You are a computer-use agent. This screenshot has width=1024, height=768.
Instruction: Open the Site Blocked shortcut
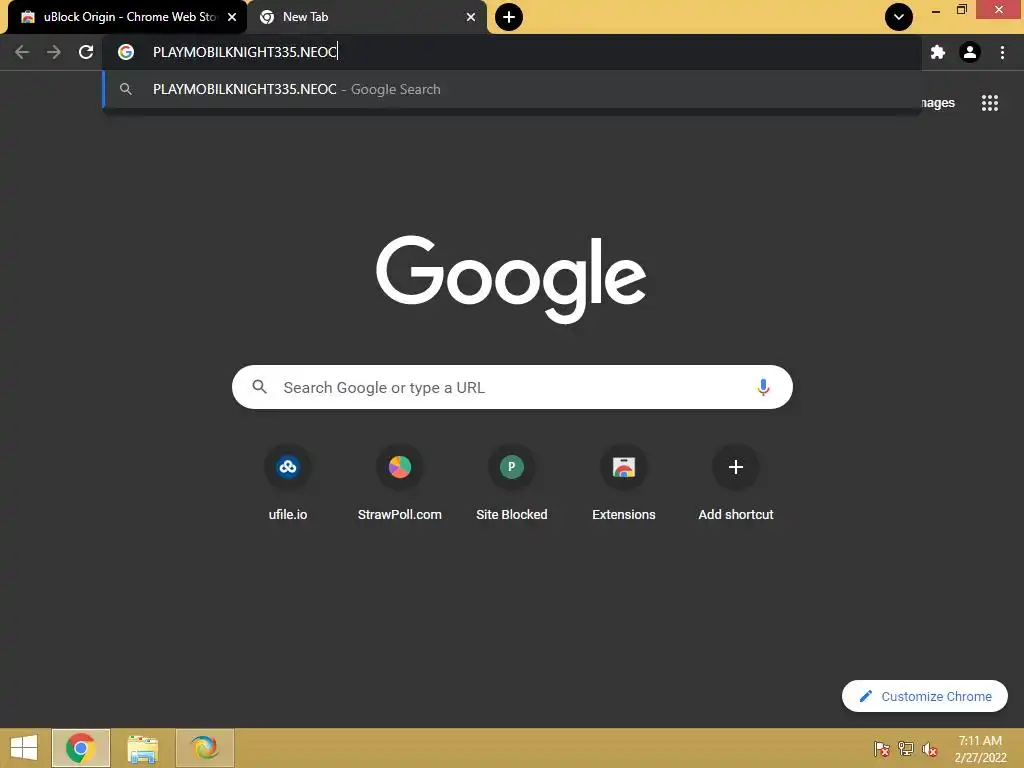click(511, 483)
